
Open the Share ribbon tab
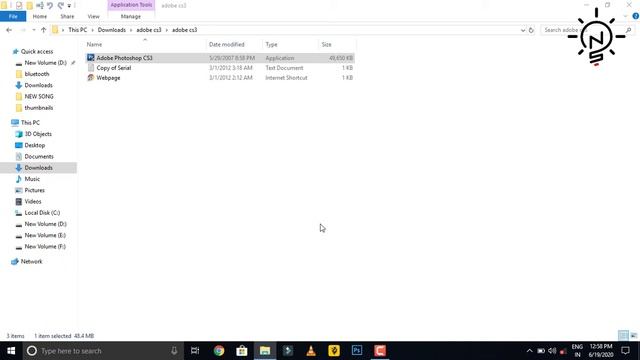67,16
